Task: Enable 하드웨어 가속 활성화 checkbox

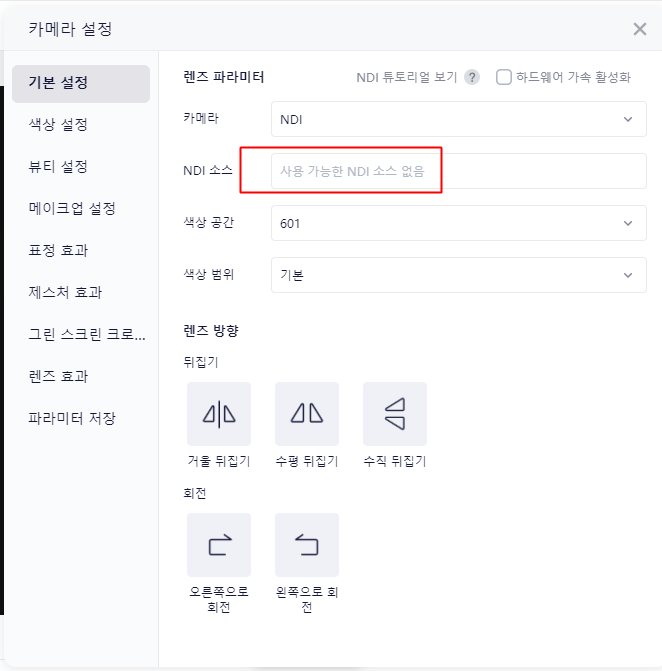Action: tap(504, 77)
